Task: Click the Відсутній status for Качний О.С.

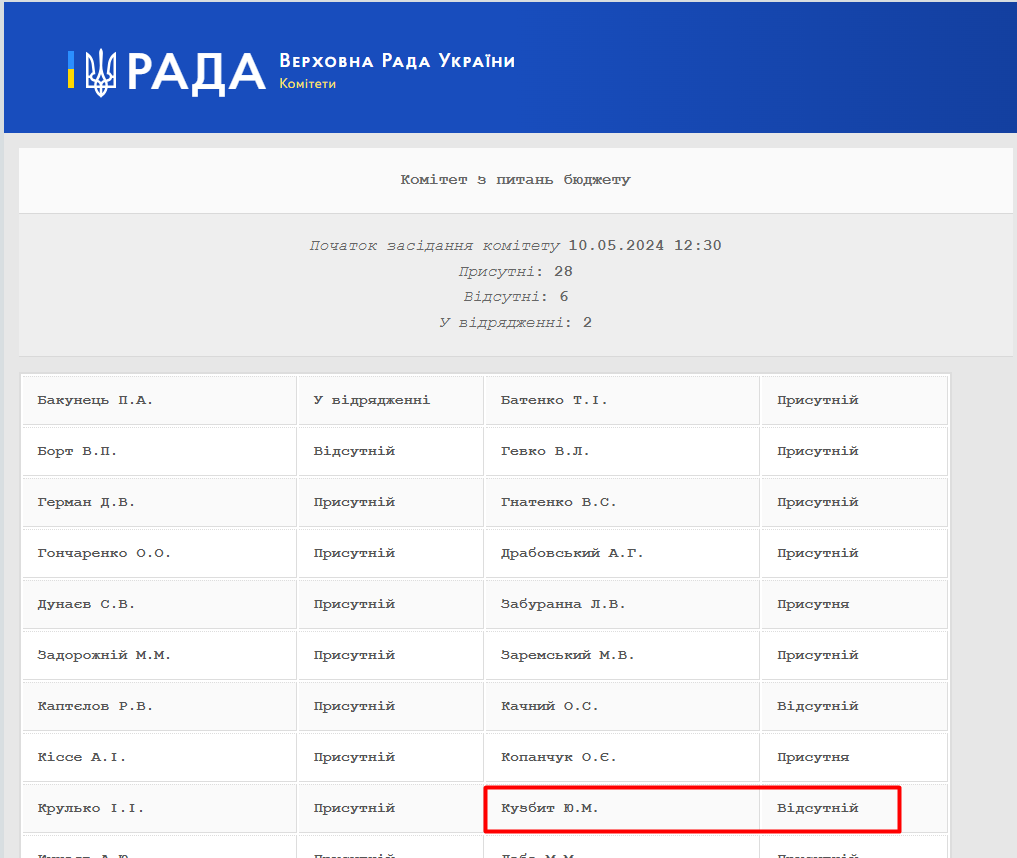Action: [854, 706]
